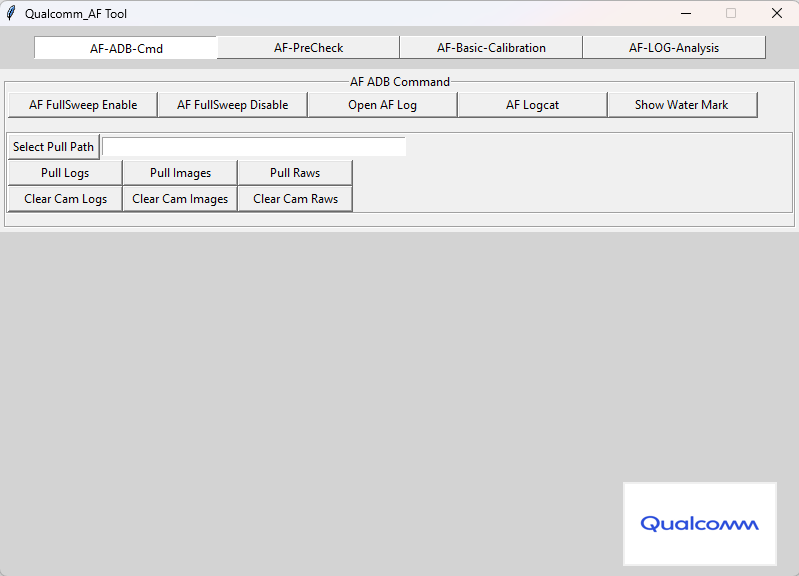Minimize the Qualcomm_AF Tool window

click(x=686, y=13)
